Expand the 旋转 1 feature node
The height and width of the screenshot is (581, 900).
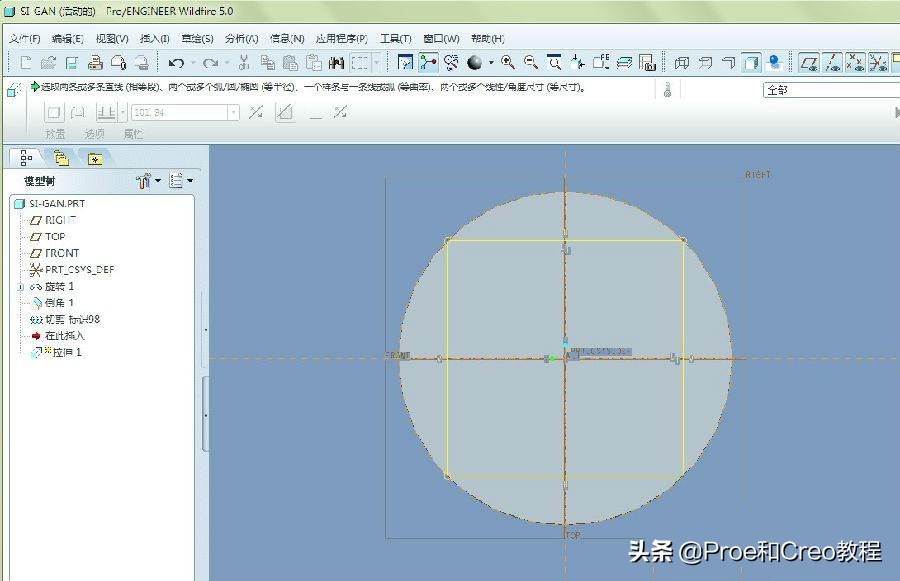pyautogui.click(x=20, y=287)
